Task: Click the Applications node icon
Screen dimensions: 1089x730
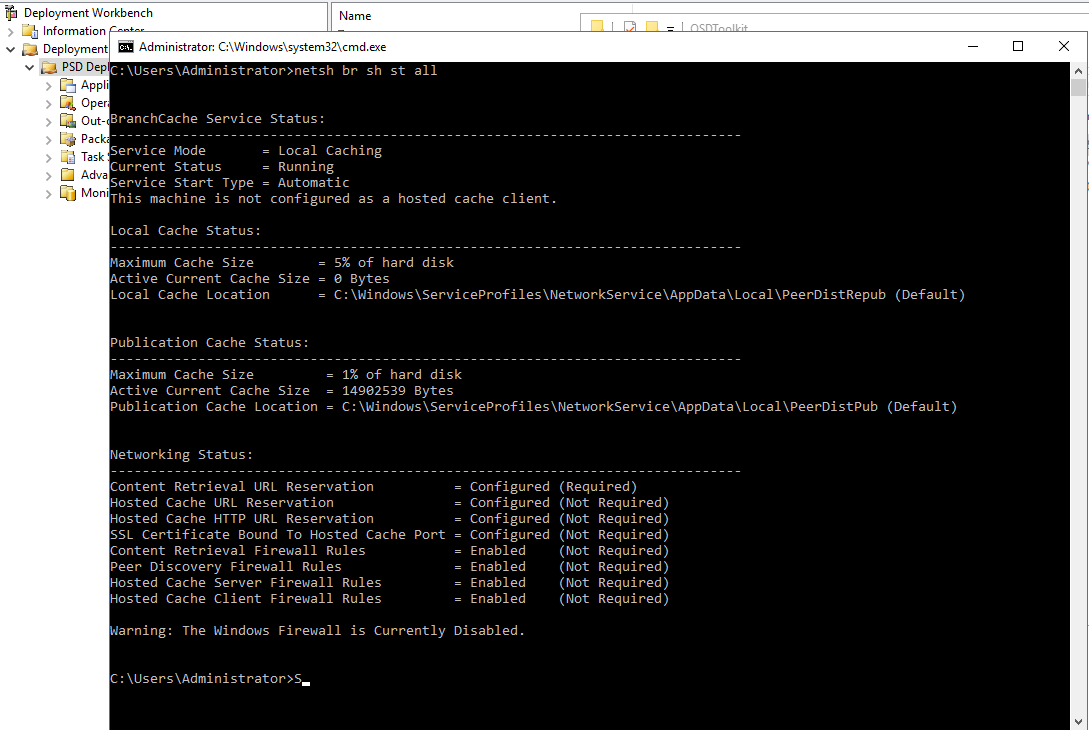Action: 67,85
